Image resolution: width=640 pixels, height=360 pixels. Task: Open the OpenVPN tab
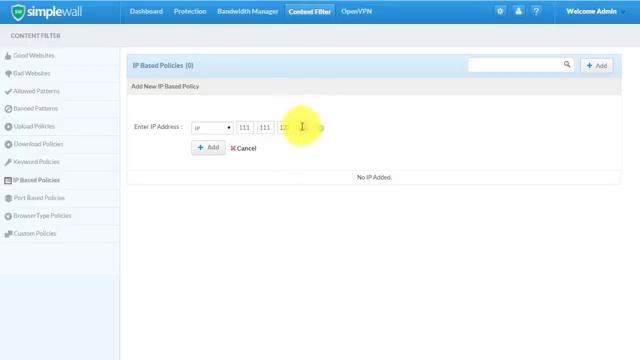pos(356,11)
